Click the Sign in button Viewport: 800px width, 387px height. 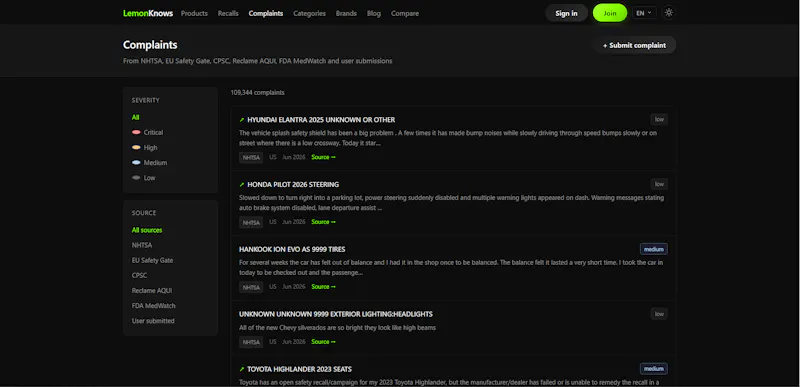click(x=566, y=13)
